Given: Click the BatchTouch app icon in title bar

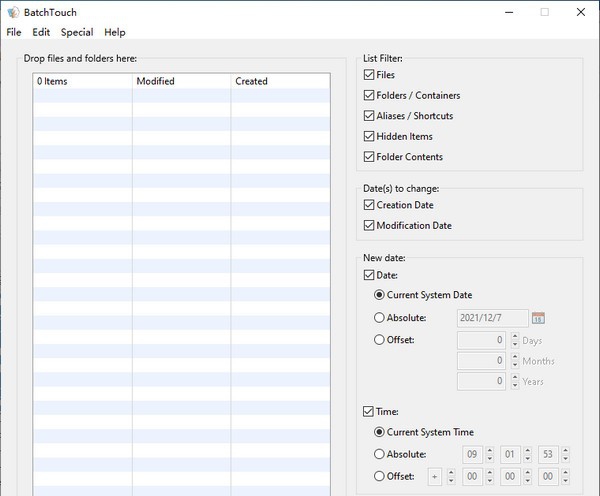Looking at the screenshot, I should click(13, 12).
